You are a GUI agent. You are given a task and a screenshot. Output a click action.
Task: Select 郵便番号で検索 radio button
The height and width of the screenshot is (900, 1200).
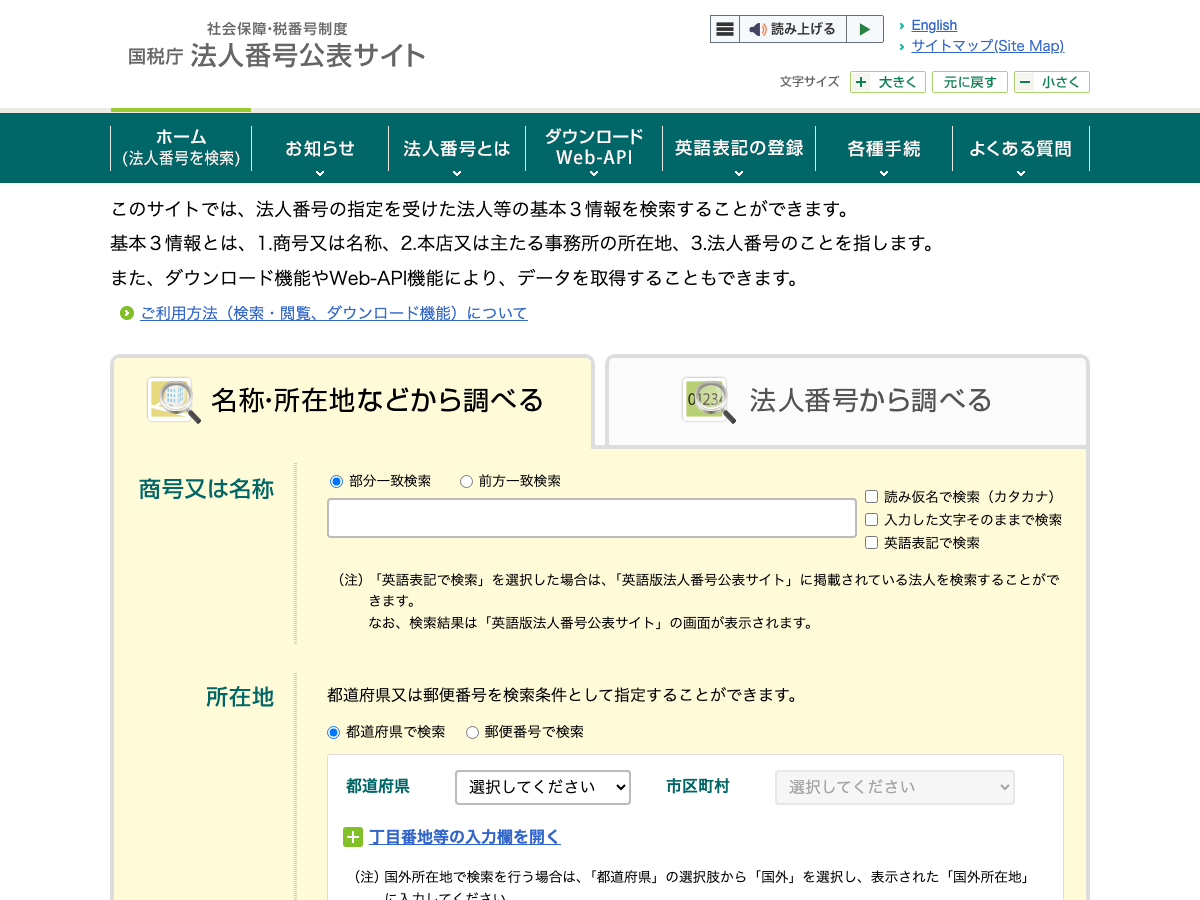point(473,732)
